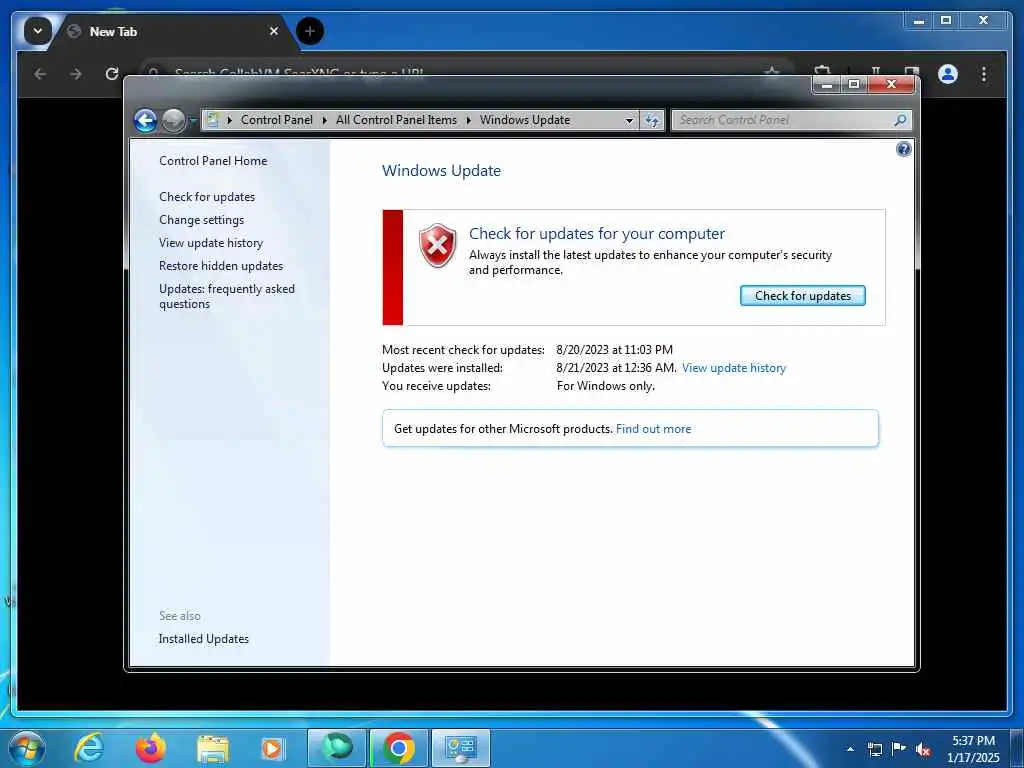This screenshot has width=1024, height=768.
Task: Click the Check for updates button
Action: [803, 296]
